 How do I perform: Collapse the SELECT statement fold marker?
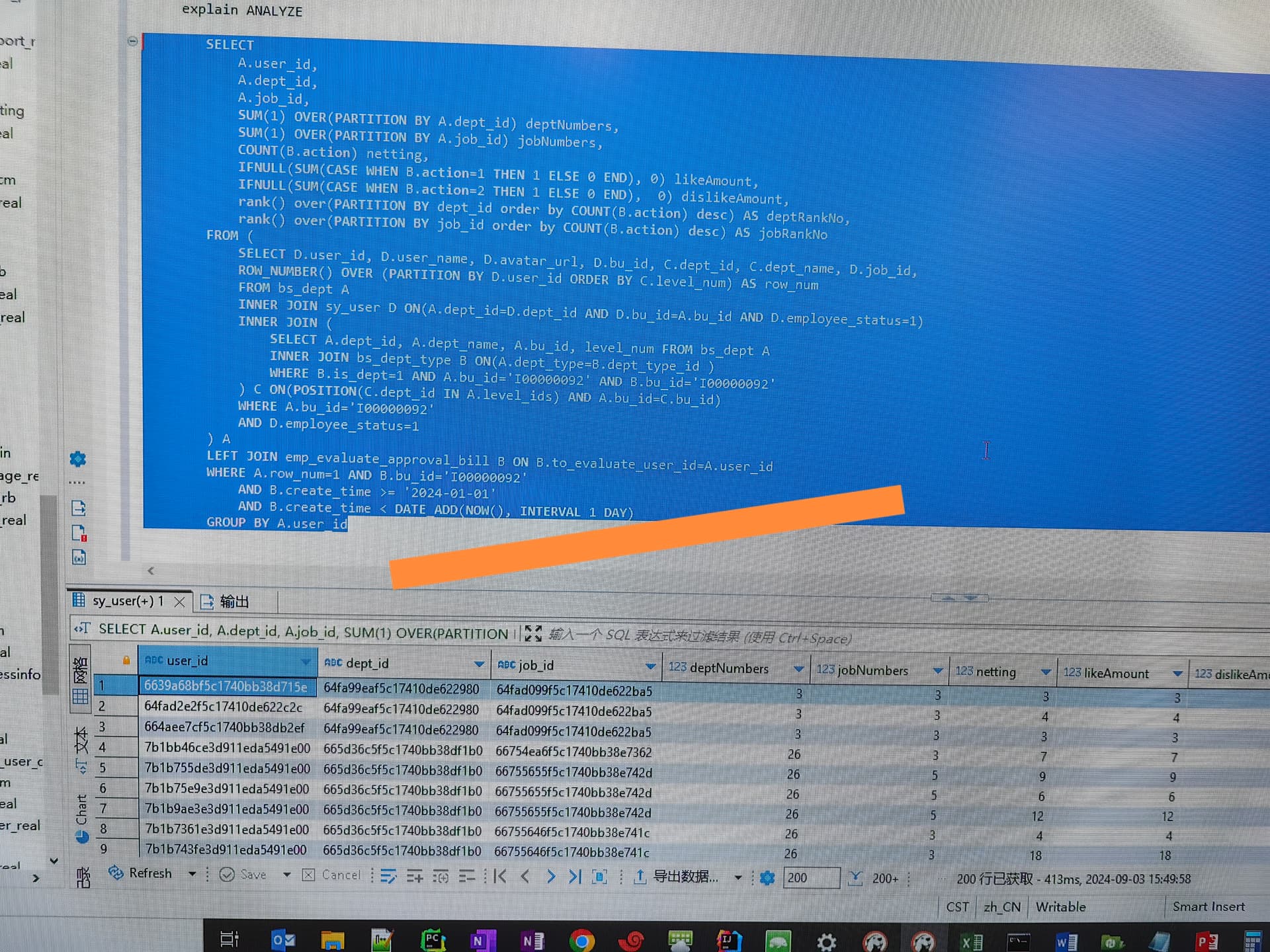tap(132, 41)
